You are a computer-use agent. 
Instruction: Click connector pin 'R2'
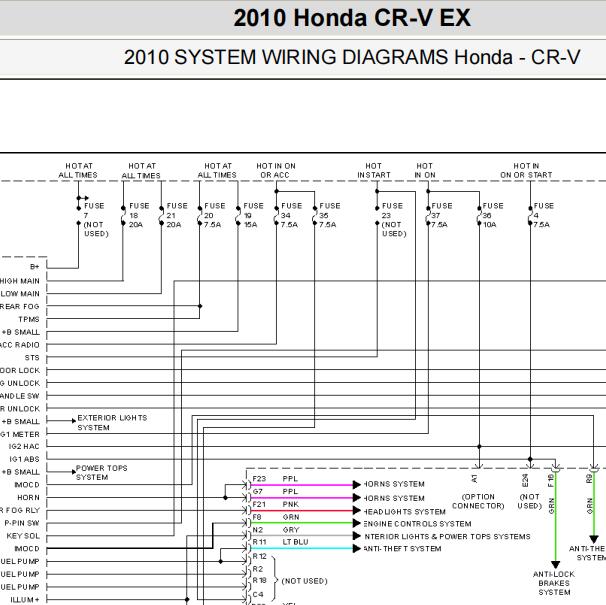point(258,569)
